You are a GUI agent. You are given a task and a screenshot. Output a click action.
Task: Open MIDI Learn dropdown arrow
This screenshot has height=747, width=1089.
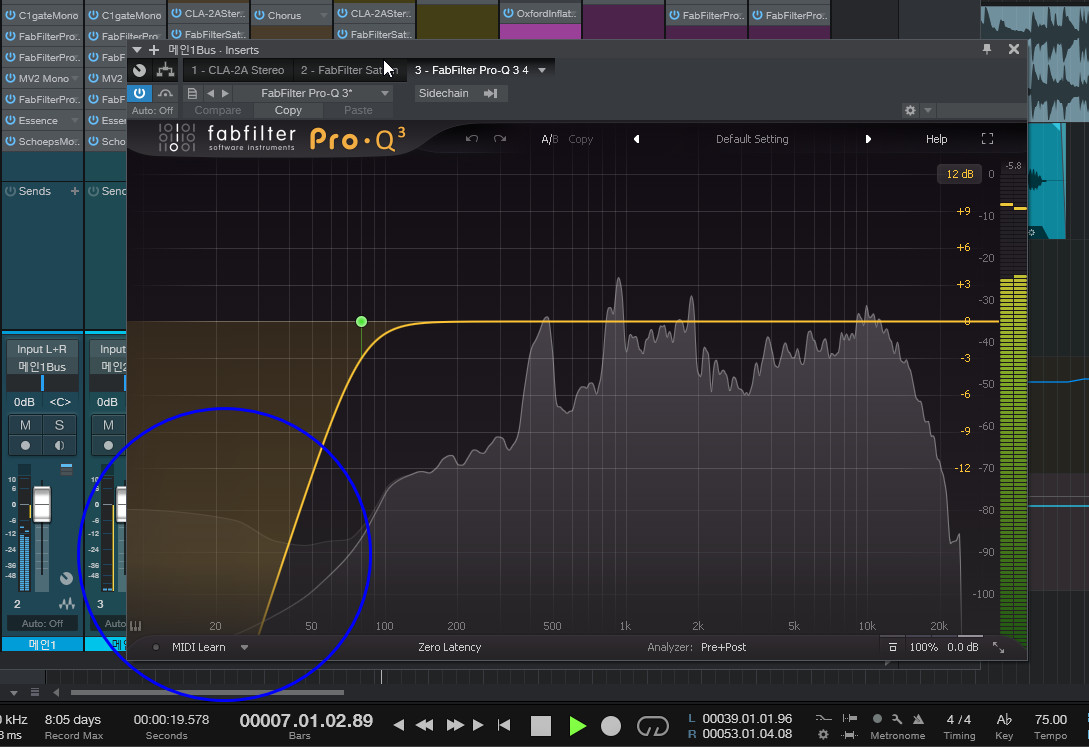(244, 647)
